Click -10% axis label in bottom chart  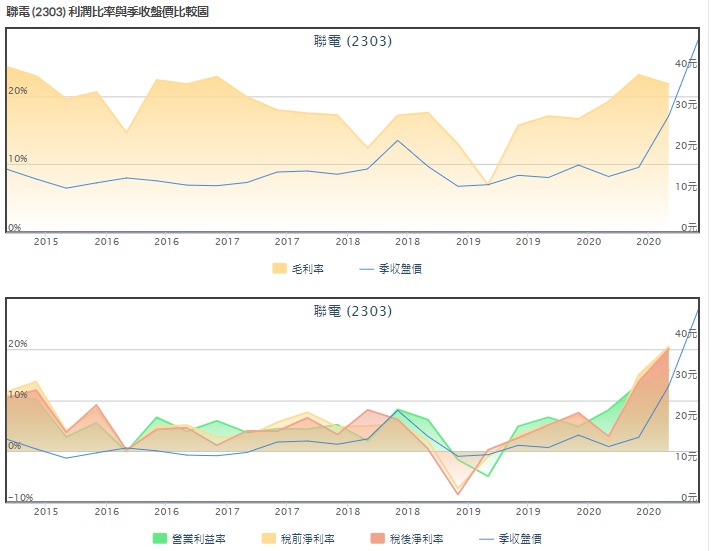click(21, 497)
